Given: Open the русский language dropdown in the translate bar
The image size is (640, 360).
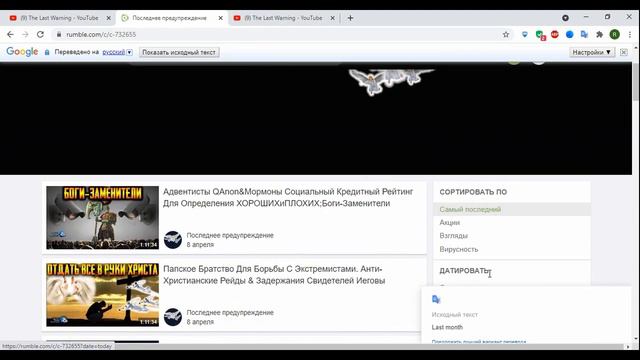Looking at the screenshot, I should click(117, 52).
